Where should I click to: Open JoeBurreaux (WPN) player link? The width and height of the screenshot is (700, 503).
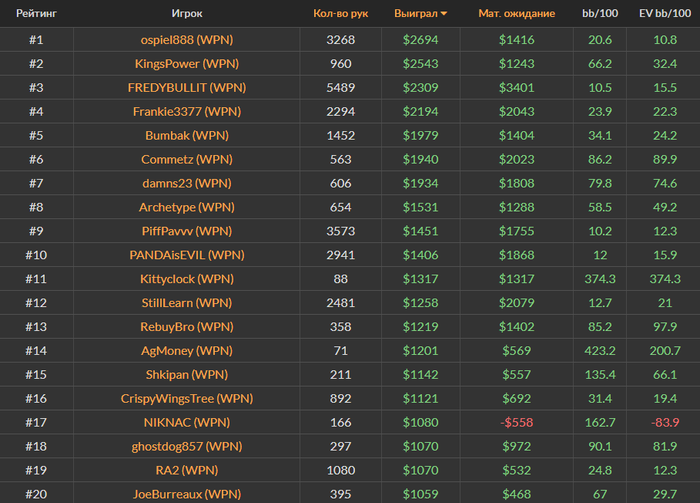click(186, 493)
